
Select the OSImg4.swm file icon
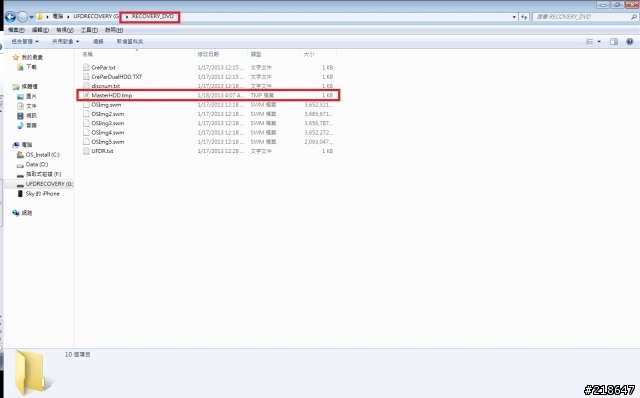[86, 133]
